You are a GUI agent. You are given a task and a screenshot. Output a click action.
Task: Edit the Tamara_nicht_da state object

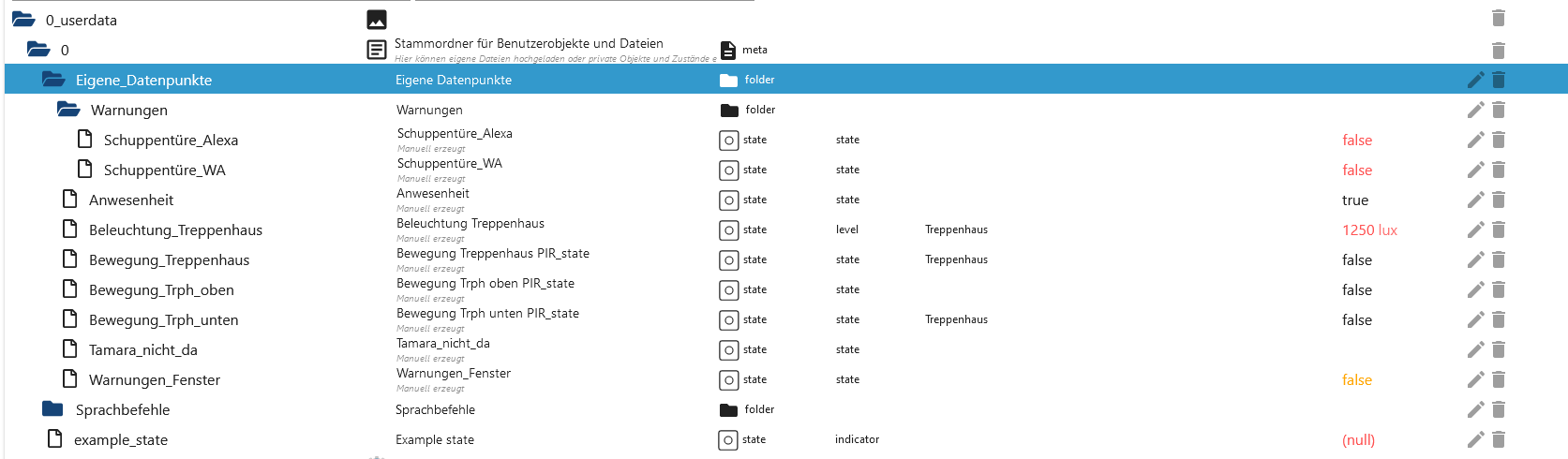1475,349
